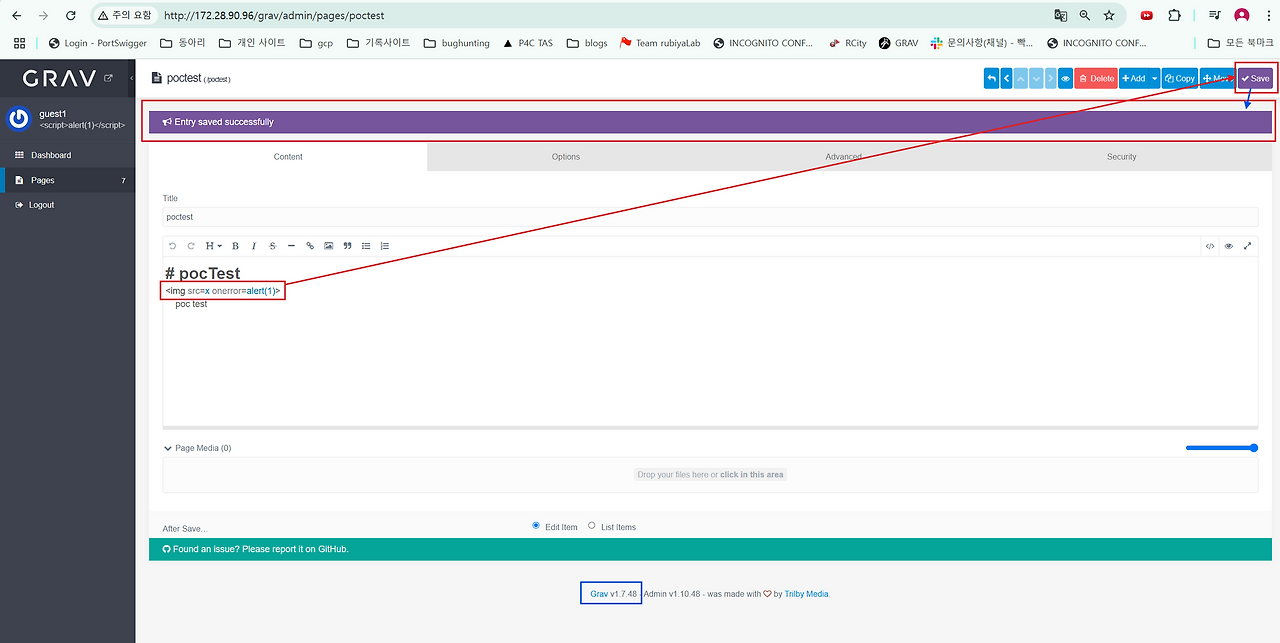Go to previous page with left chevron
The height and width of the screenshot is (643, 1280).
tap(1006, 78)
